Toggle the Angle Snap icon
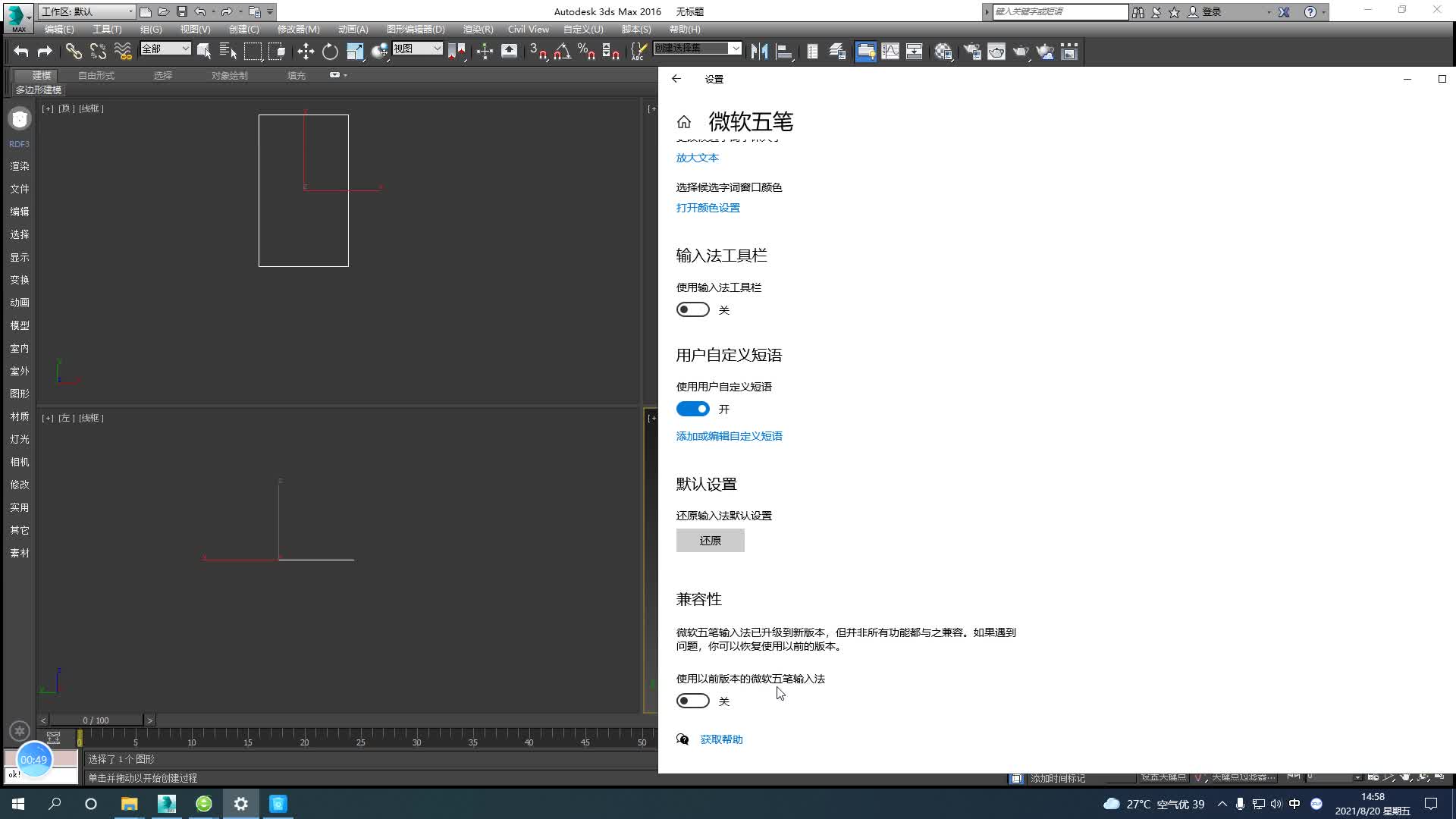Viewport: 1456px width, 819px height. (562, 52)
